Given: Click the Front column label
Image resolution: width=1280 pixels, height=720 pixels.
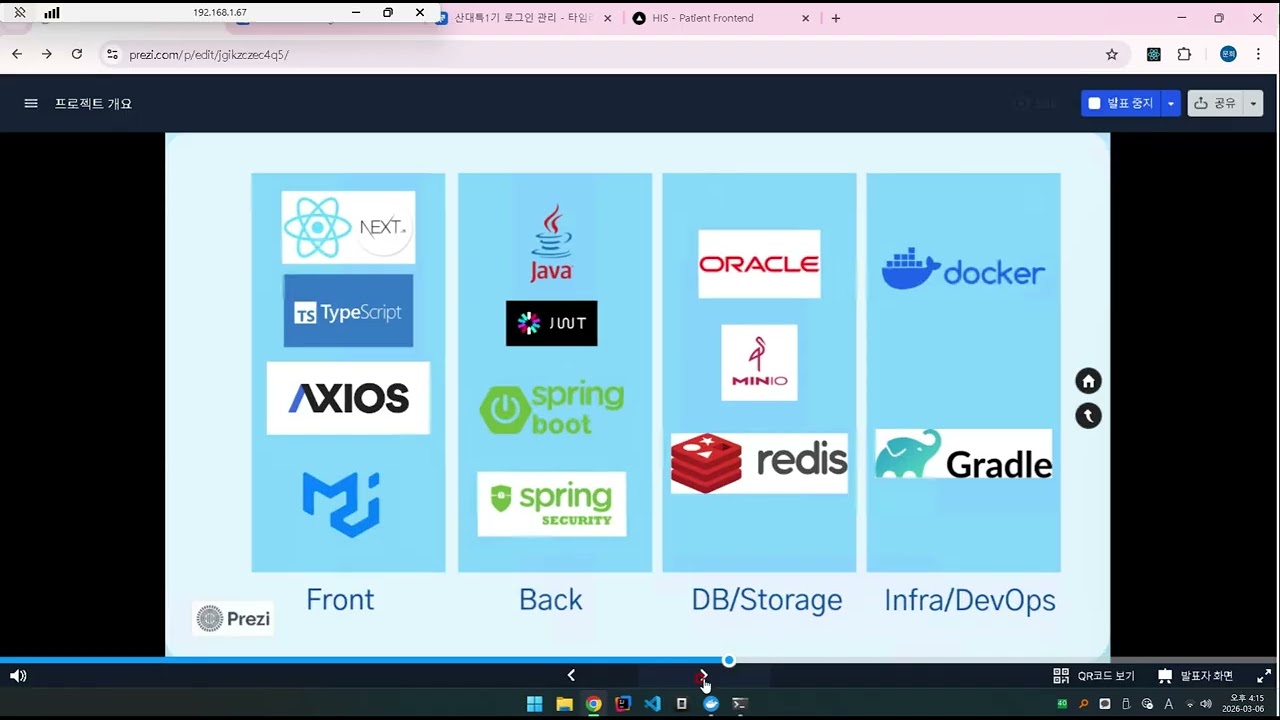Looking at the screenshot, I should tap(340, 599).
